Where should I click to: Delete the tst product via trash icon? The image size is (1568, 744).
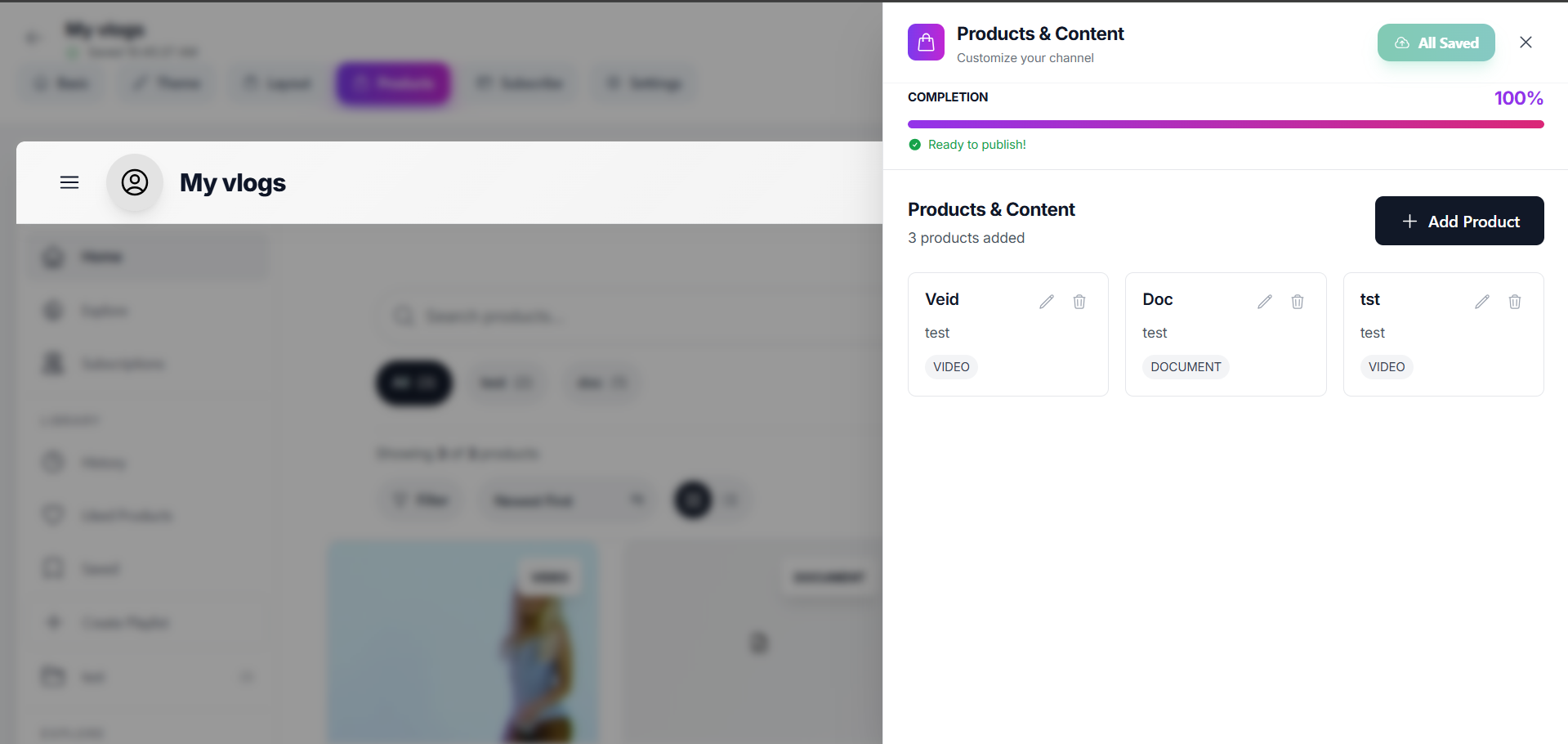[x=1515, y=302]
